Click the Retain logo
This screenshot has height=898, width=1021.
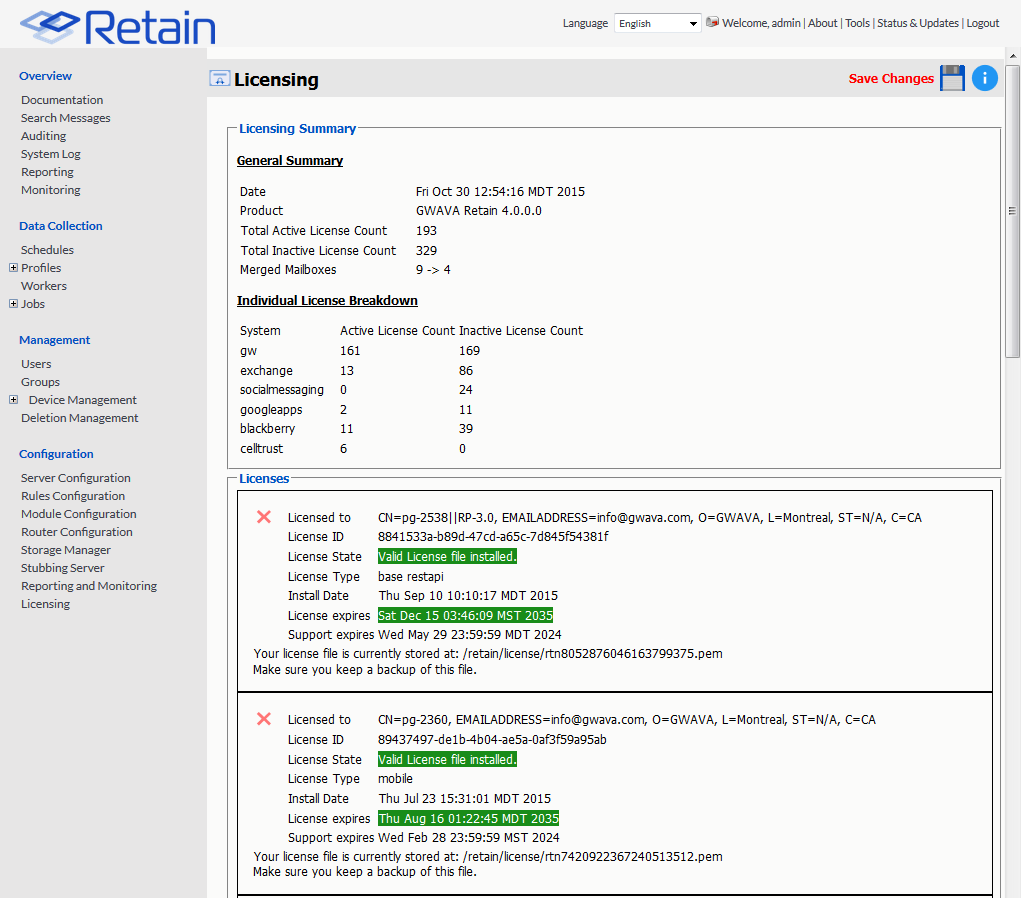[118, 27]
